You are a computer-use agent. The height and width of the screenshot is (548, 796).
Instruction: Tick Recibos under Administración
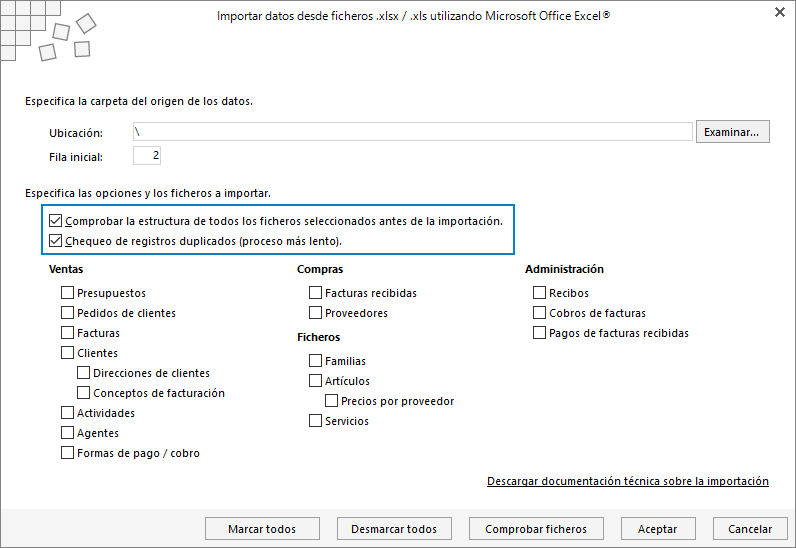[539, 293]
